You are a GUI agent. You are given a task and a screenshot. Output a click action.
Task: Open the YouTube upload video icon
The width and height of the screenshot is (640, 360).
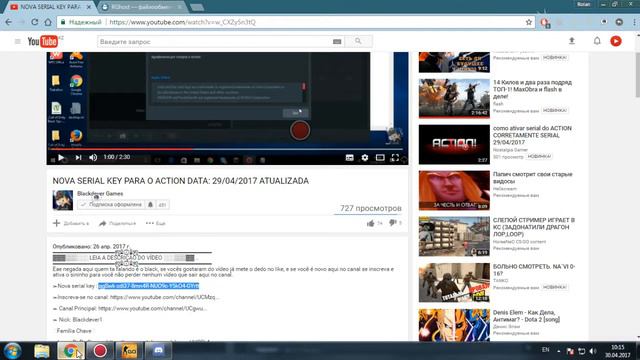572,41
